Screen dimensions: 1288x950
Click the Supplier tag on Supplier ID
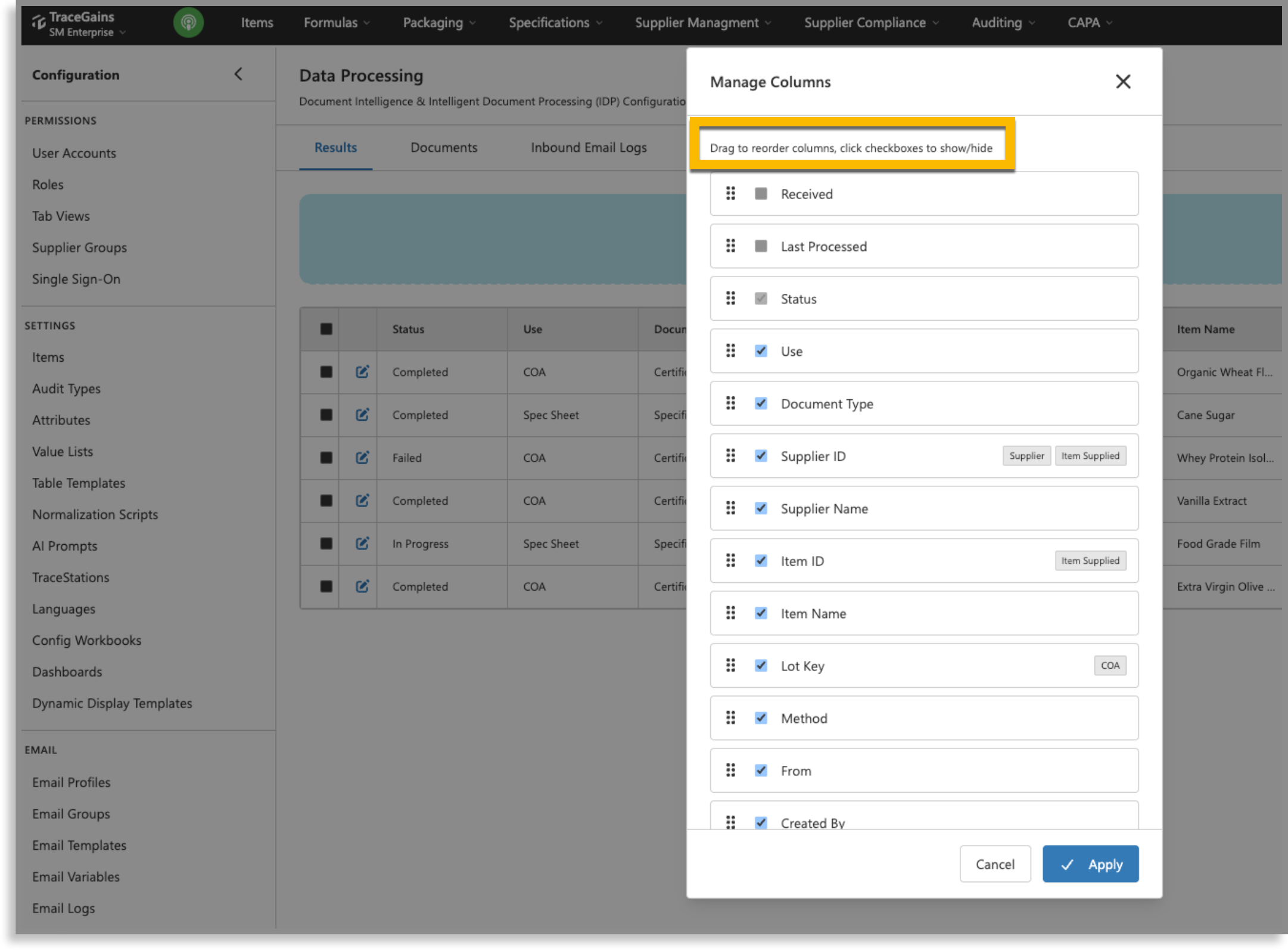click(1026, 456)
